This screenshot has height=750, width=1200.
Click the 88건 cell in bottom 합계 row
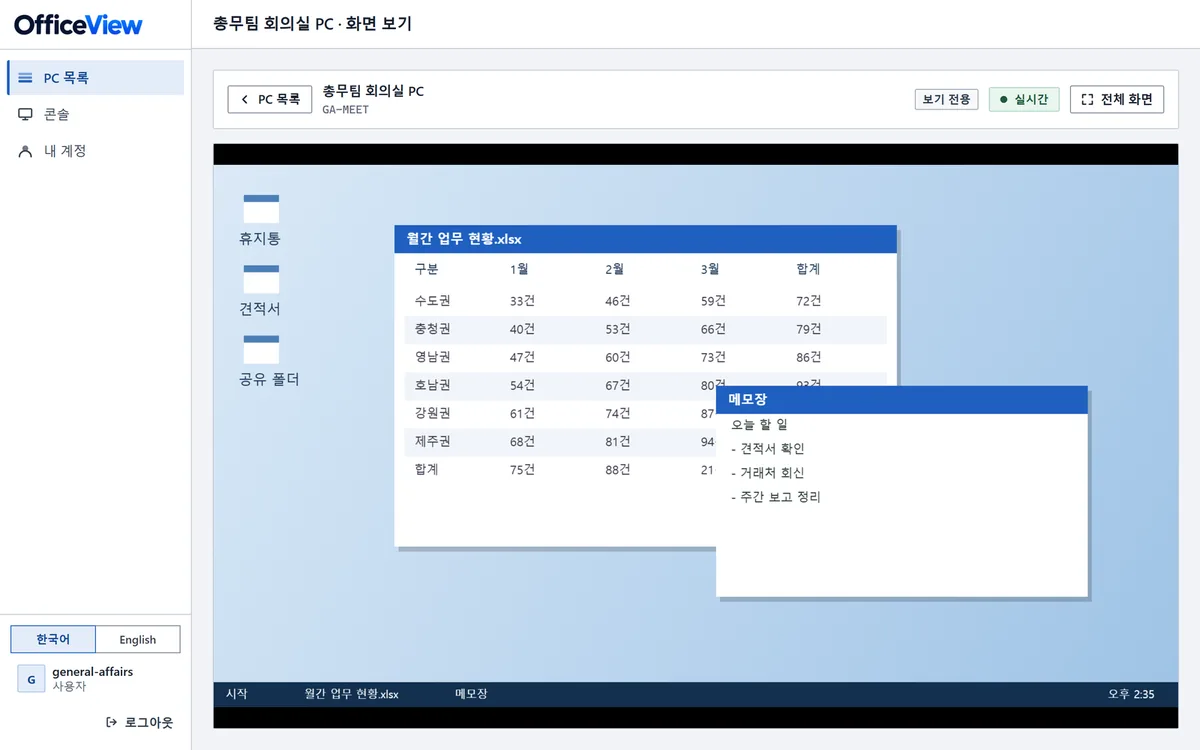click(618, 469)
